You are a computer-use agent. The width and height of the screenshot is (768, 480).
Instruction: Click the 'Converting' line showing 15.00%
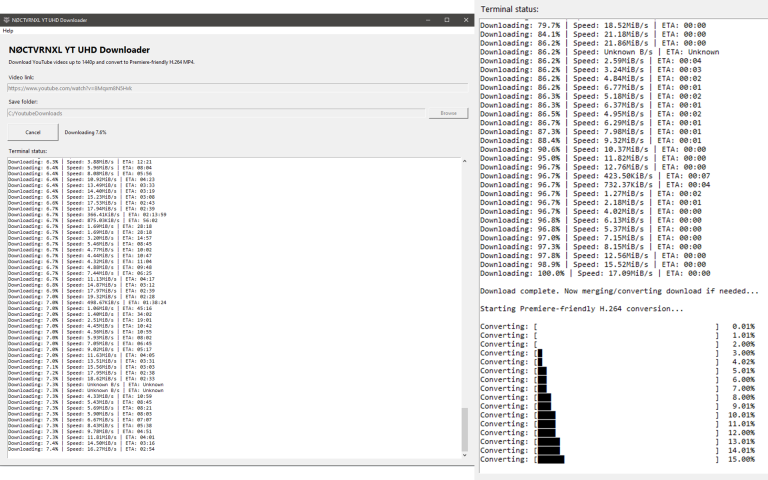(618, 459)
